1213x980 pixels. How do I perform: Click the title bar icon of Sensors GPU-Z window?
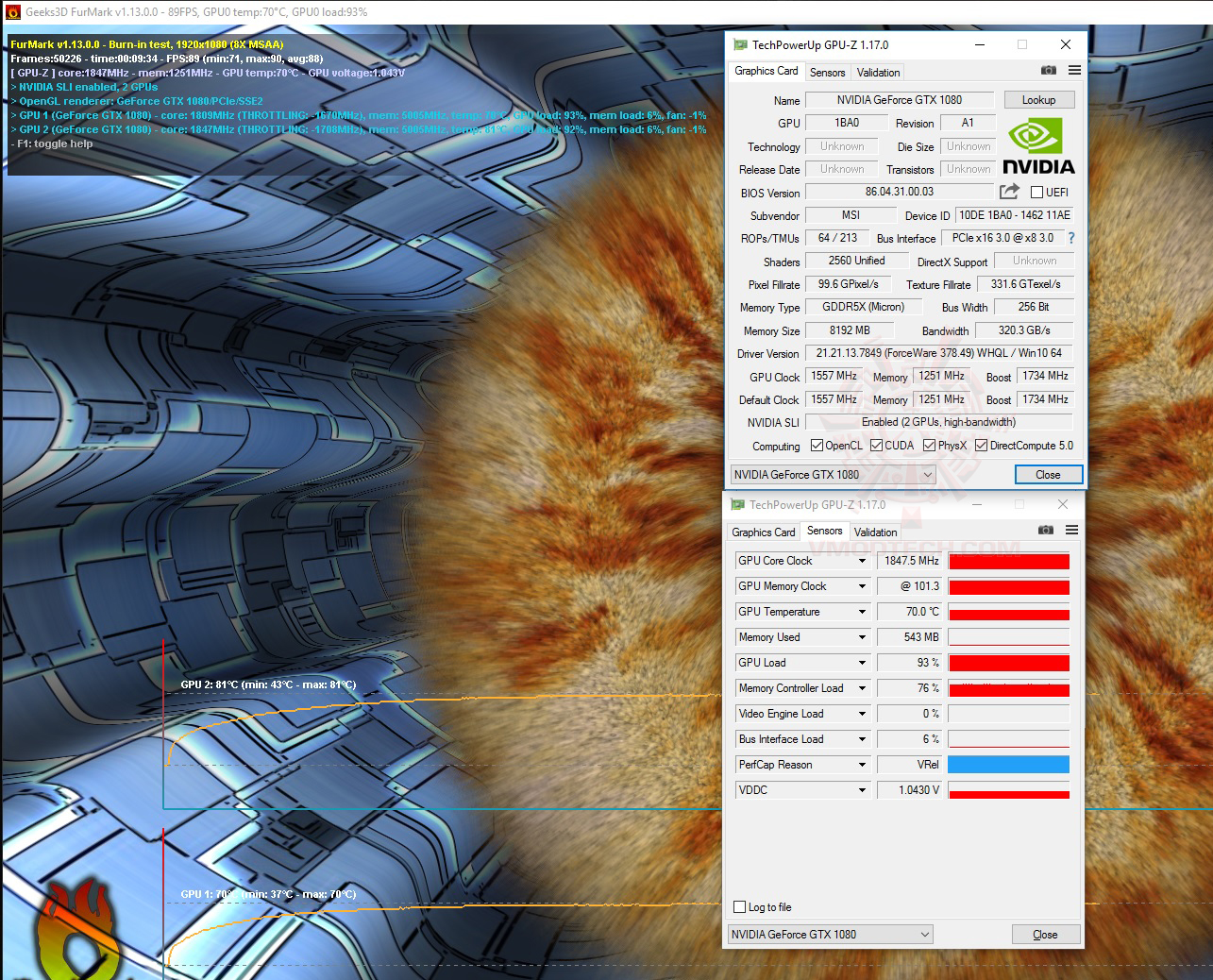737,505
